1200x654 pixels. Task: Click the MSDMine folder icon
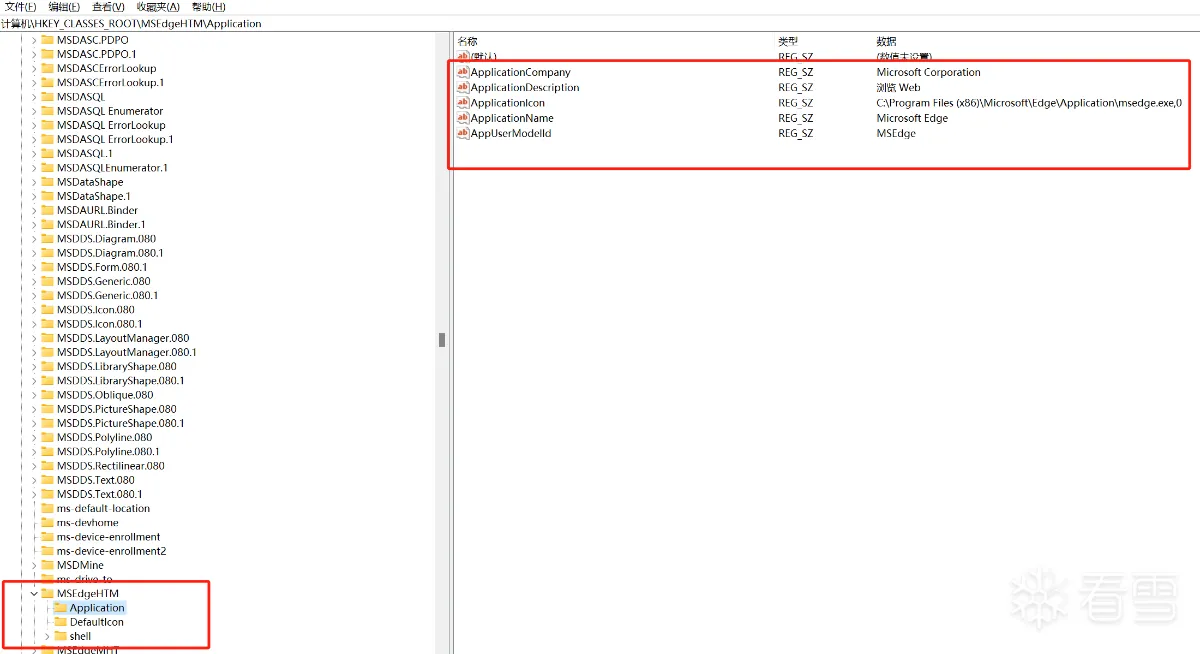(47, 565)
